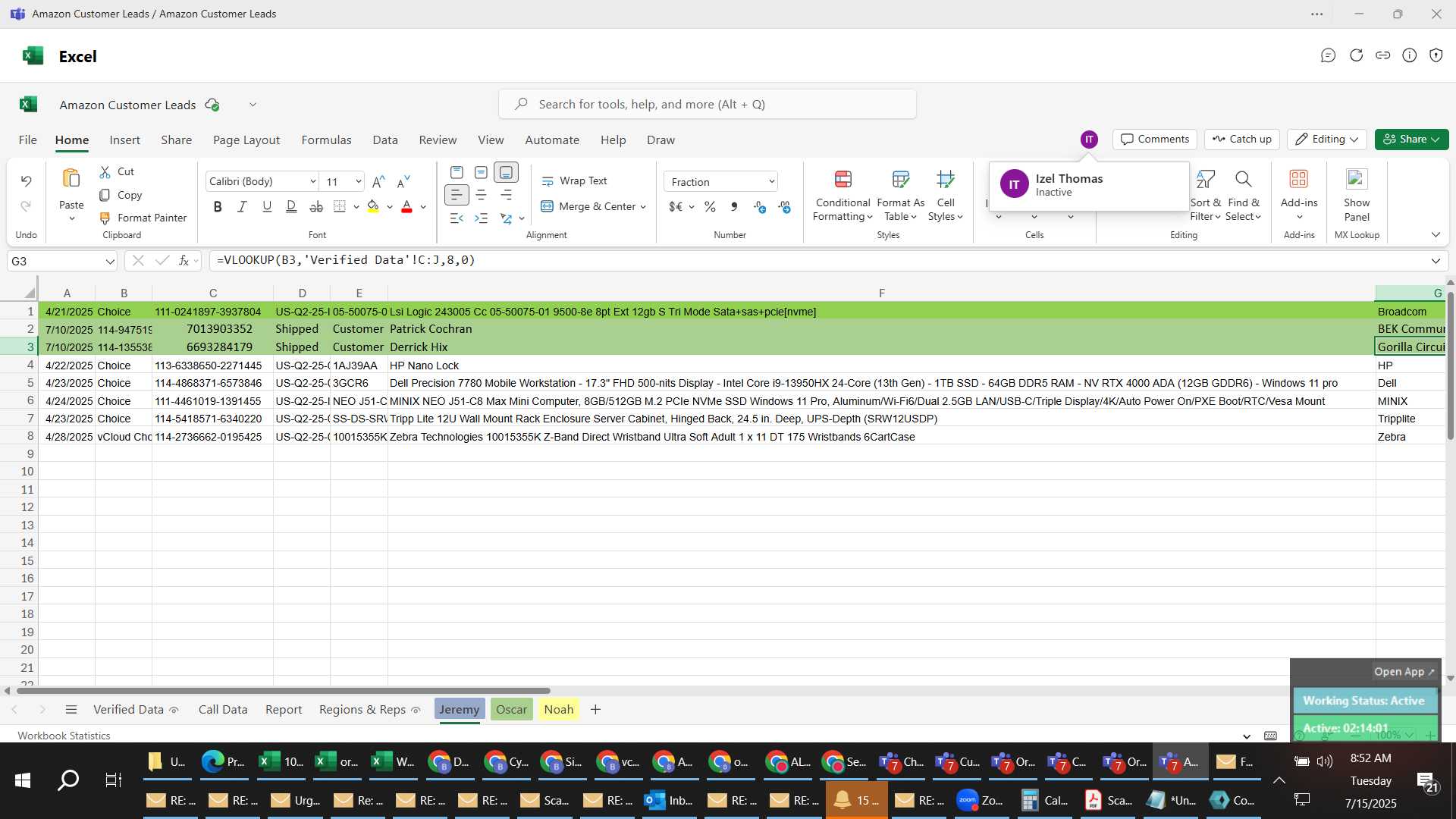This screenshot has width=1456, height=819.
Task: Click the red font color swatch
Action: [406, 207]
